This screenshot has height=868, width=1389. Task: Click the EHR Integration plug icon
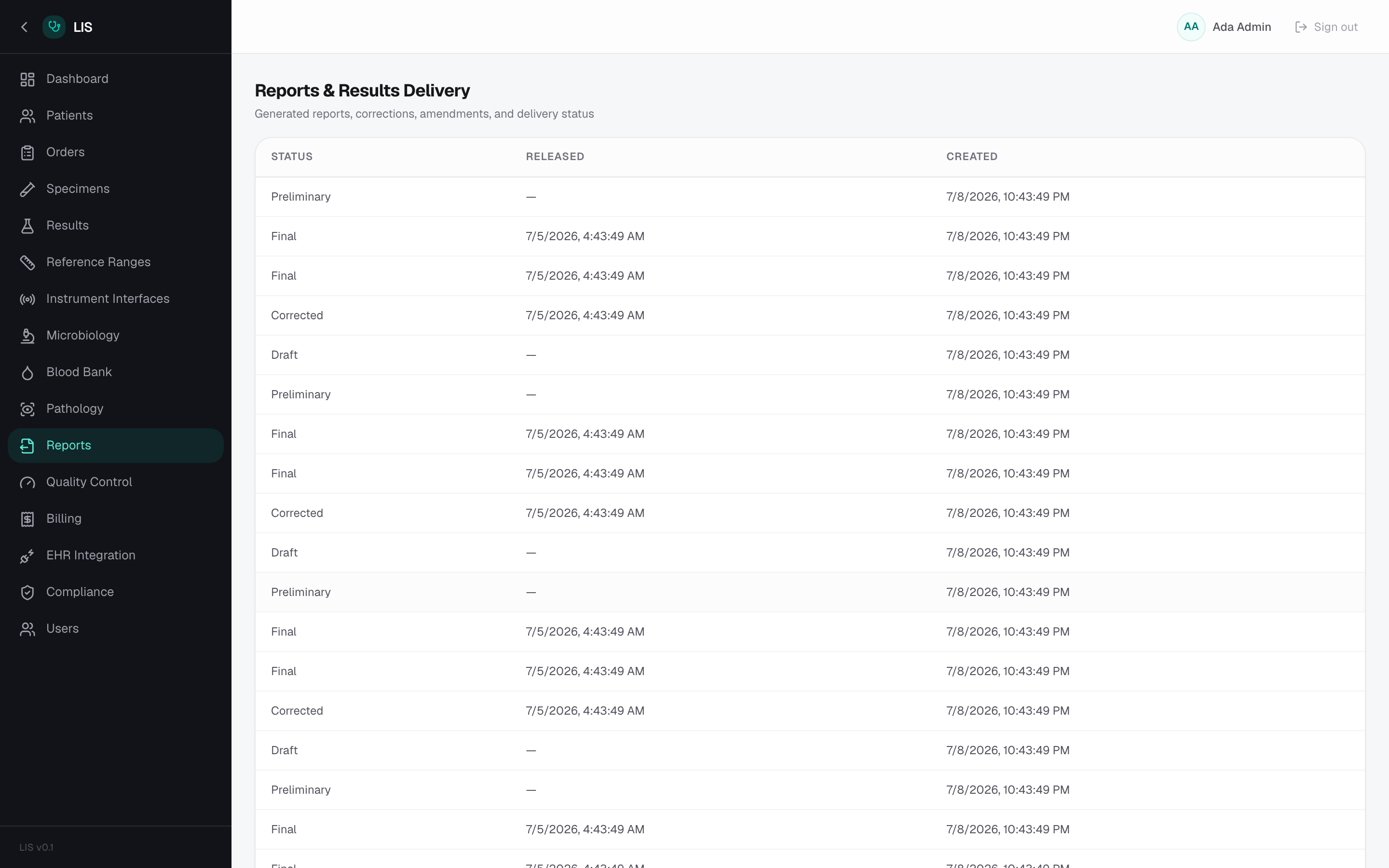(x=27, y=556)
